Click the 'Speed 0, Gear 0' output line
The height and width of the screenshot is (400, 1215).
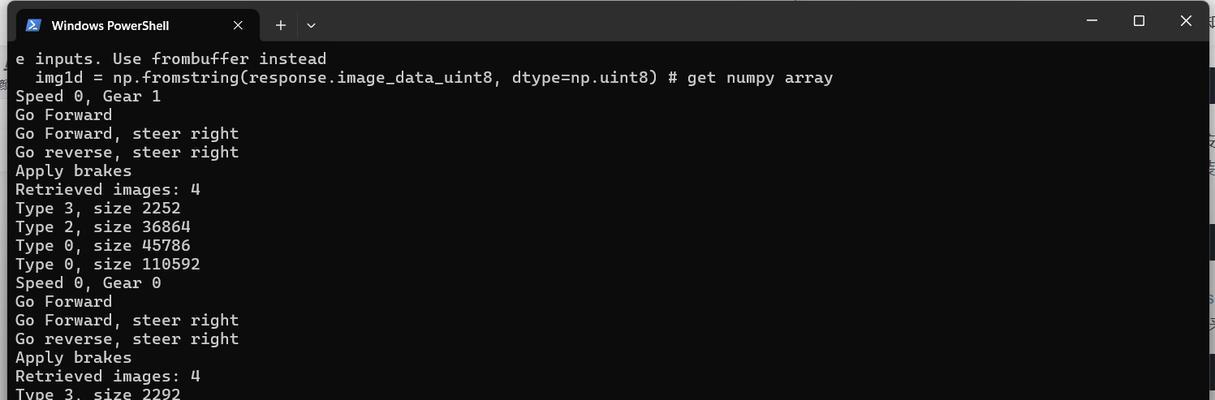[x=88, y=283]
